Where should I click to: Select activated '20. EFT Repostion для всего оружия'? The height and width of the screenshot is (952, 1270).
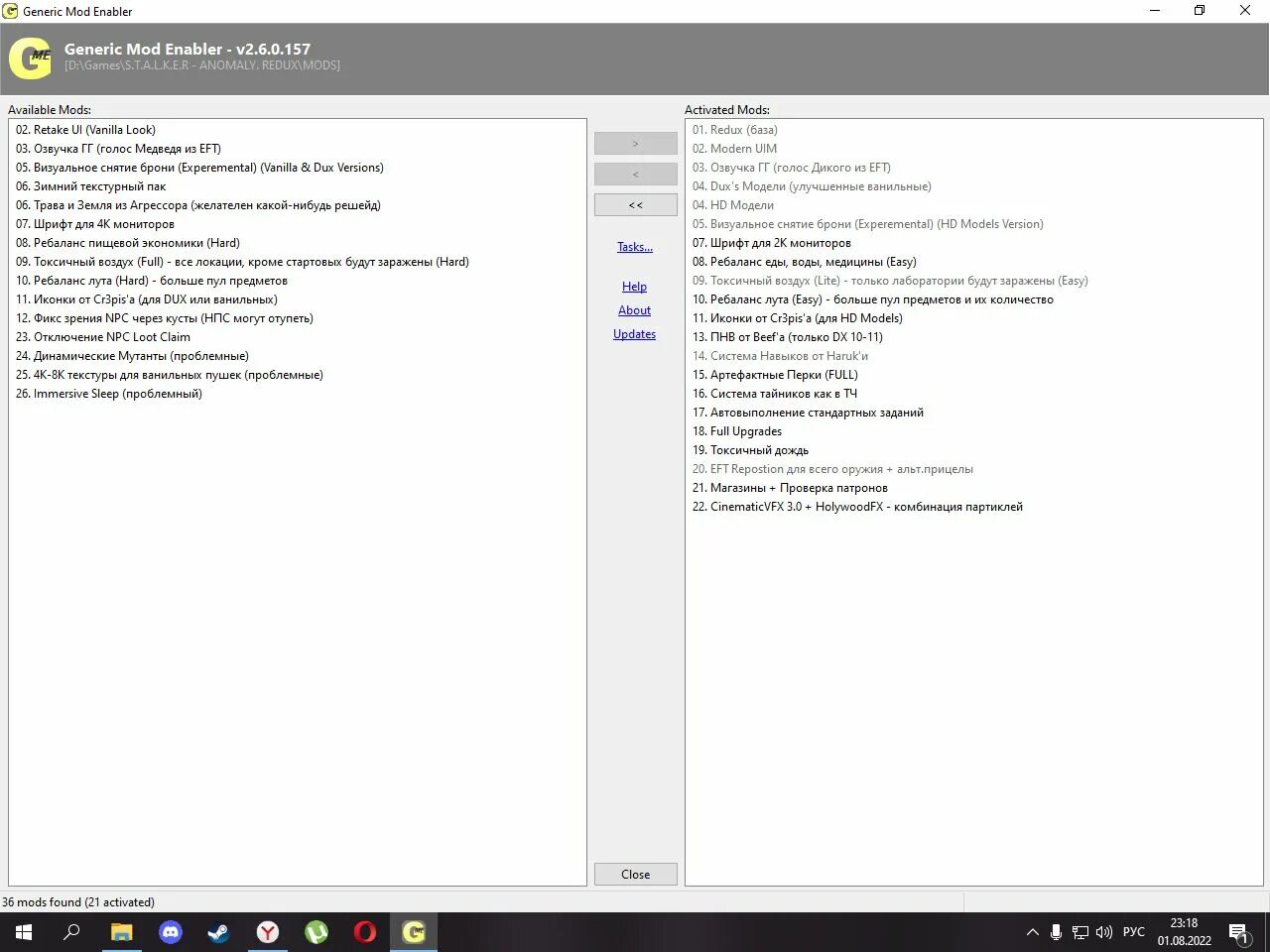(832, 469)
